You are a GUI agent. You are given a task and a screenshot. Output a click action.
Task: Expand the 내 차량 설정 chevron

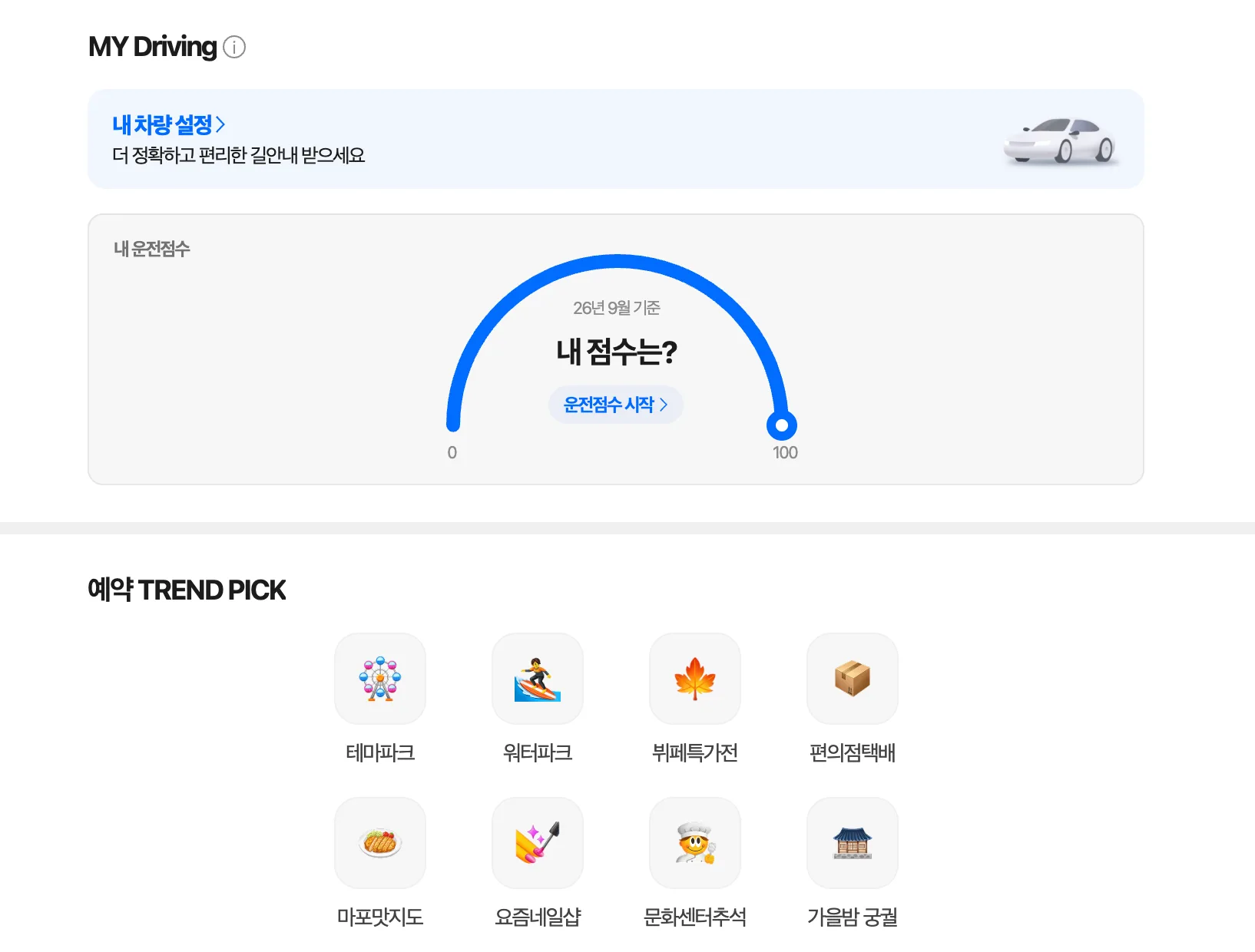(220, 124)
